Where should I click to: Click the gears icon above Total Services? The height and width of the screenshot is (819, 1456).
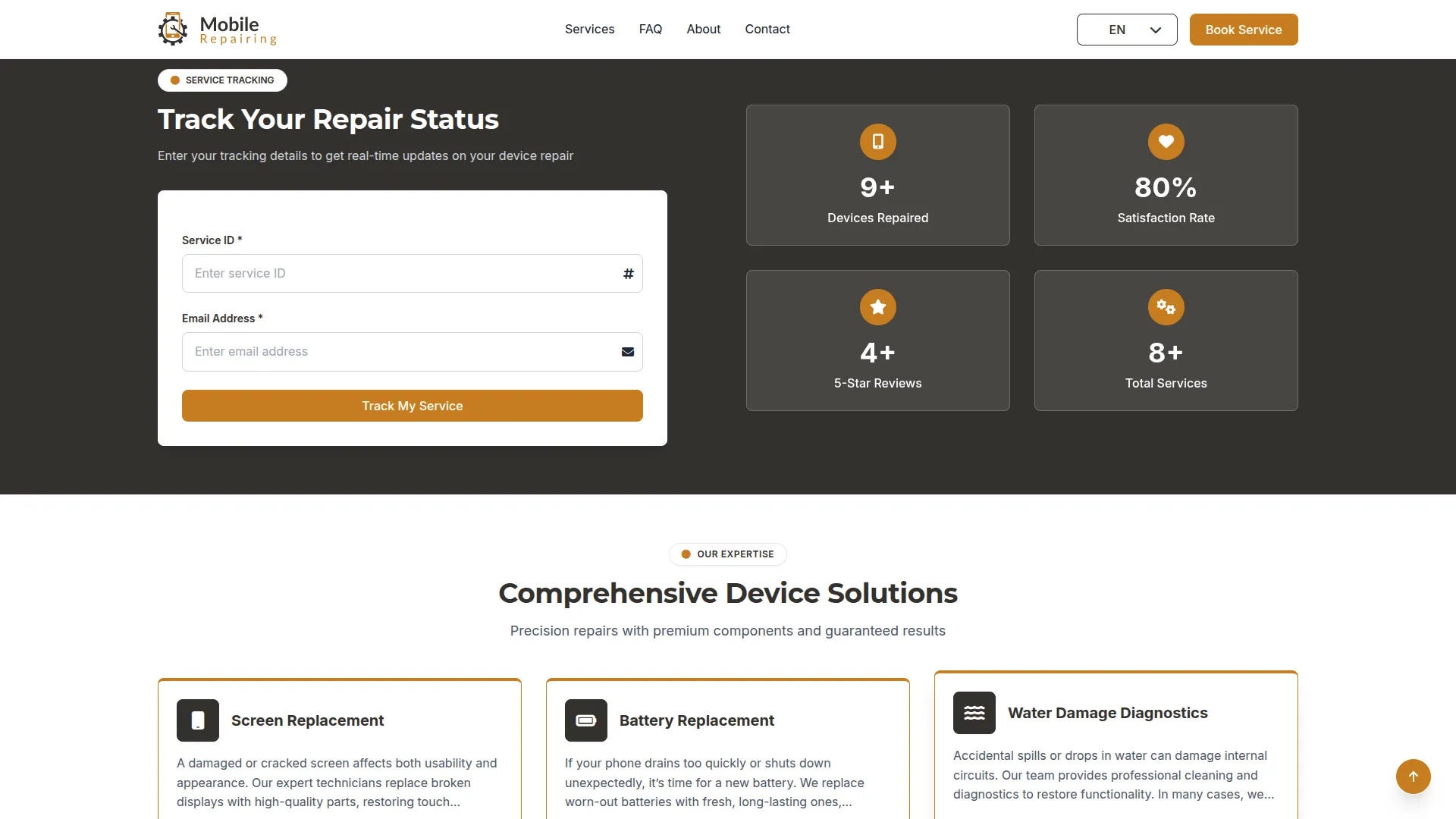[1166, 307]
